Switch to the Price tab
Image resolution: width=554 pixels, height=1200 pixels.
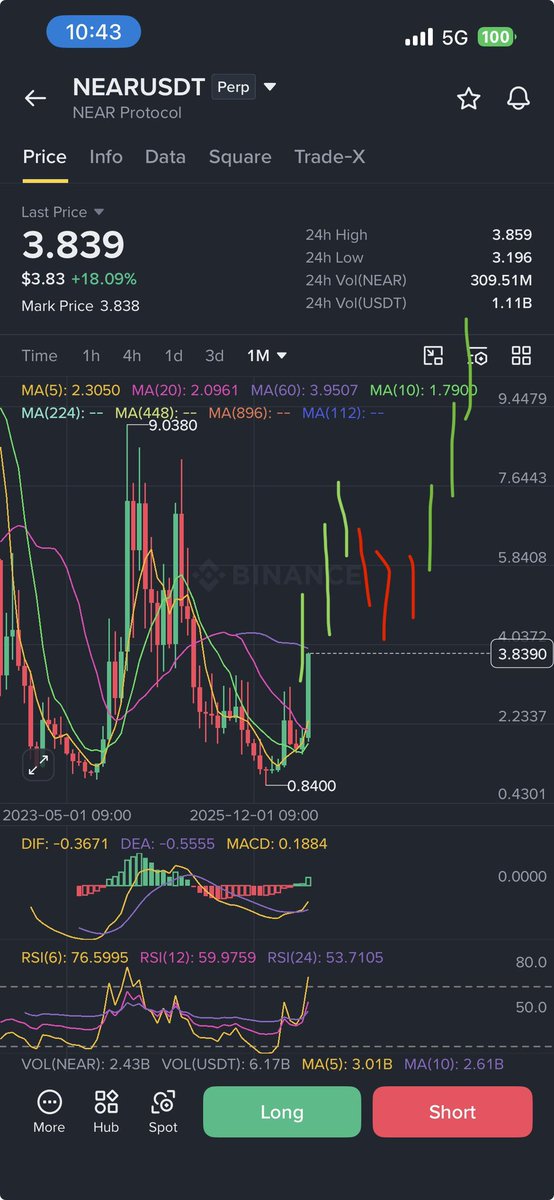click(x=45, y=157)
